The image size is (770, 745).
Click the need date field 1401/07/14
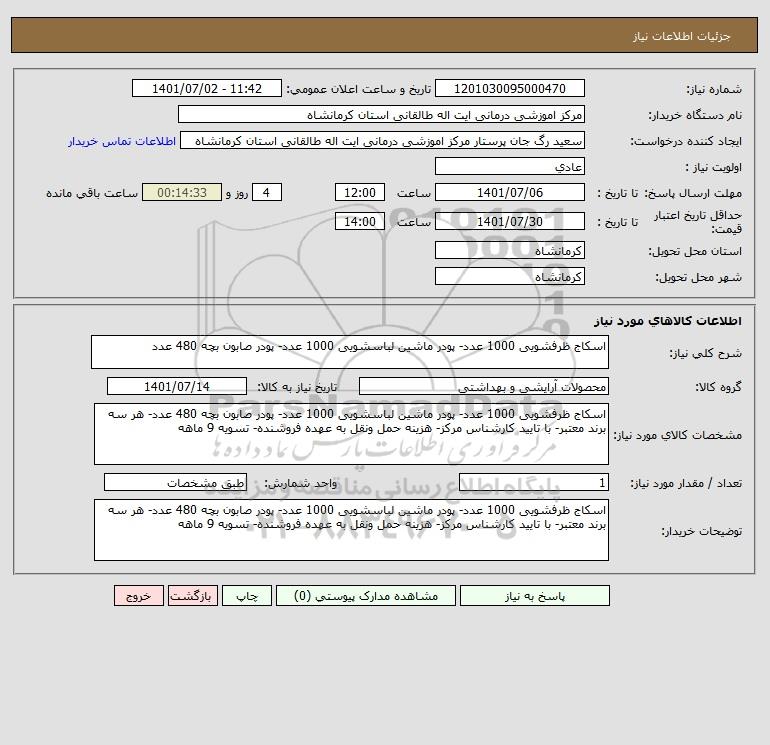tap(177, 386)
